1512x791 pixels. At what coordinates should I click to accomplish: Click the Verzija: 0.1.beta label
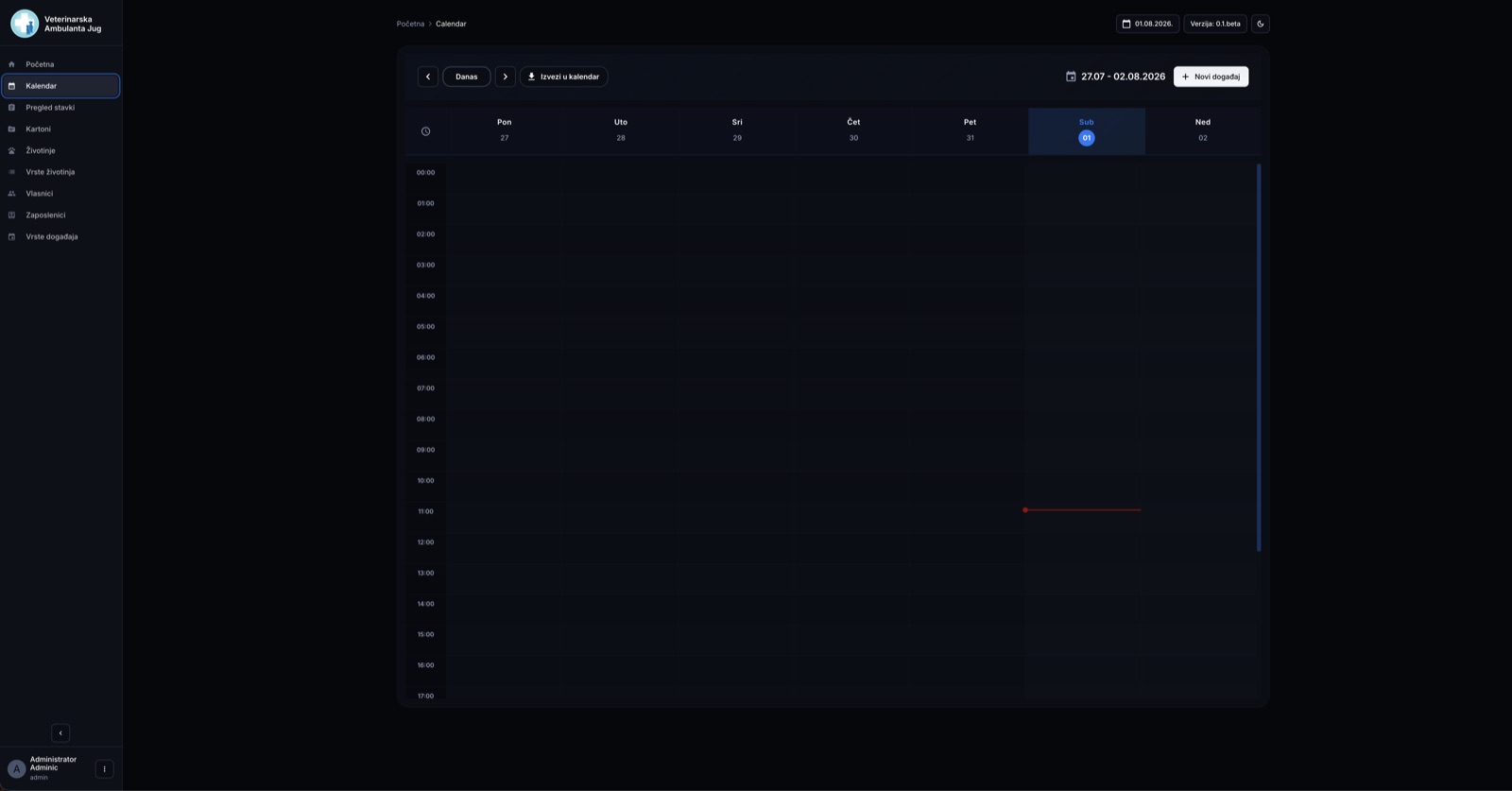click(1215, 24)
